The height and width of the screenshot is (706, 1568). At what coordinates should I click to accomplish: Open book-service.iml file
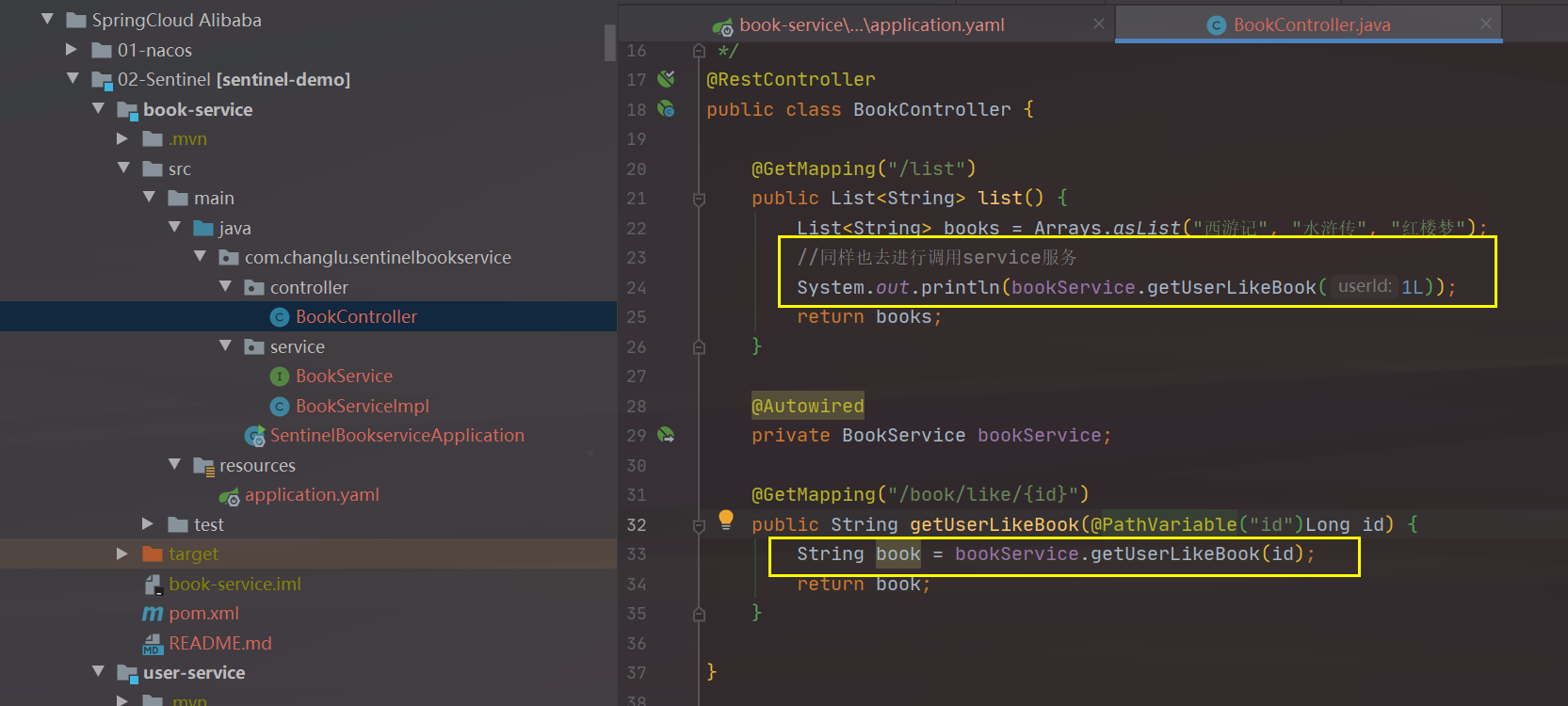(x=235, y=584)
